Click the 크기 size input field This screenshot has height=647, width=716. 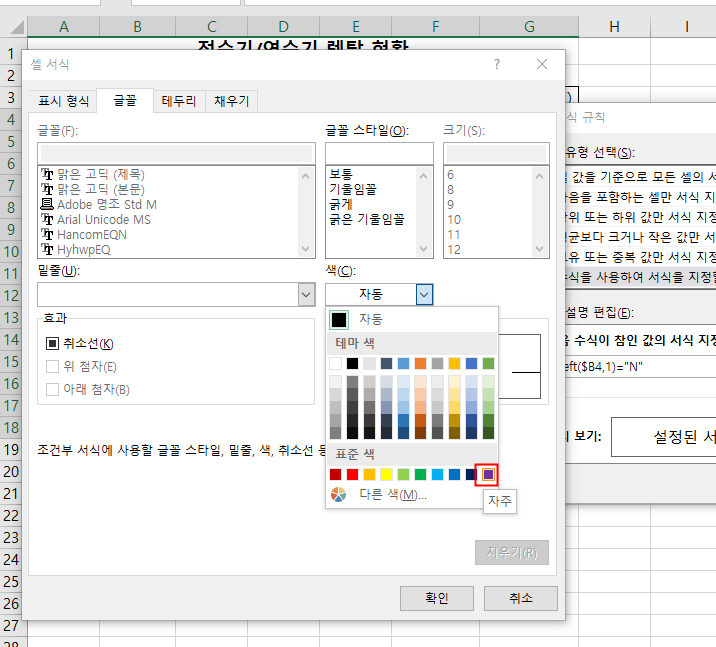(496, 153)
